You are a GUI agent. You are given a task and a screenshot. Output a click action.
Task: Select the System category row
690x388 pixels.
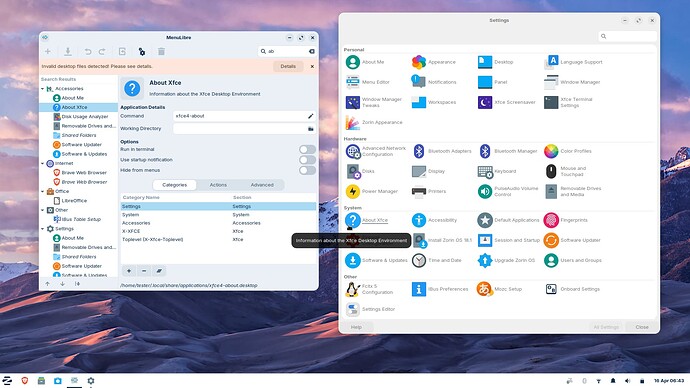(218, 215)
